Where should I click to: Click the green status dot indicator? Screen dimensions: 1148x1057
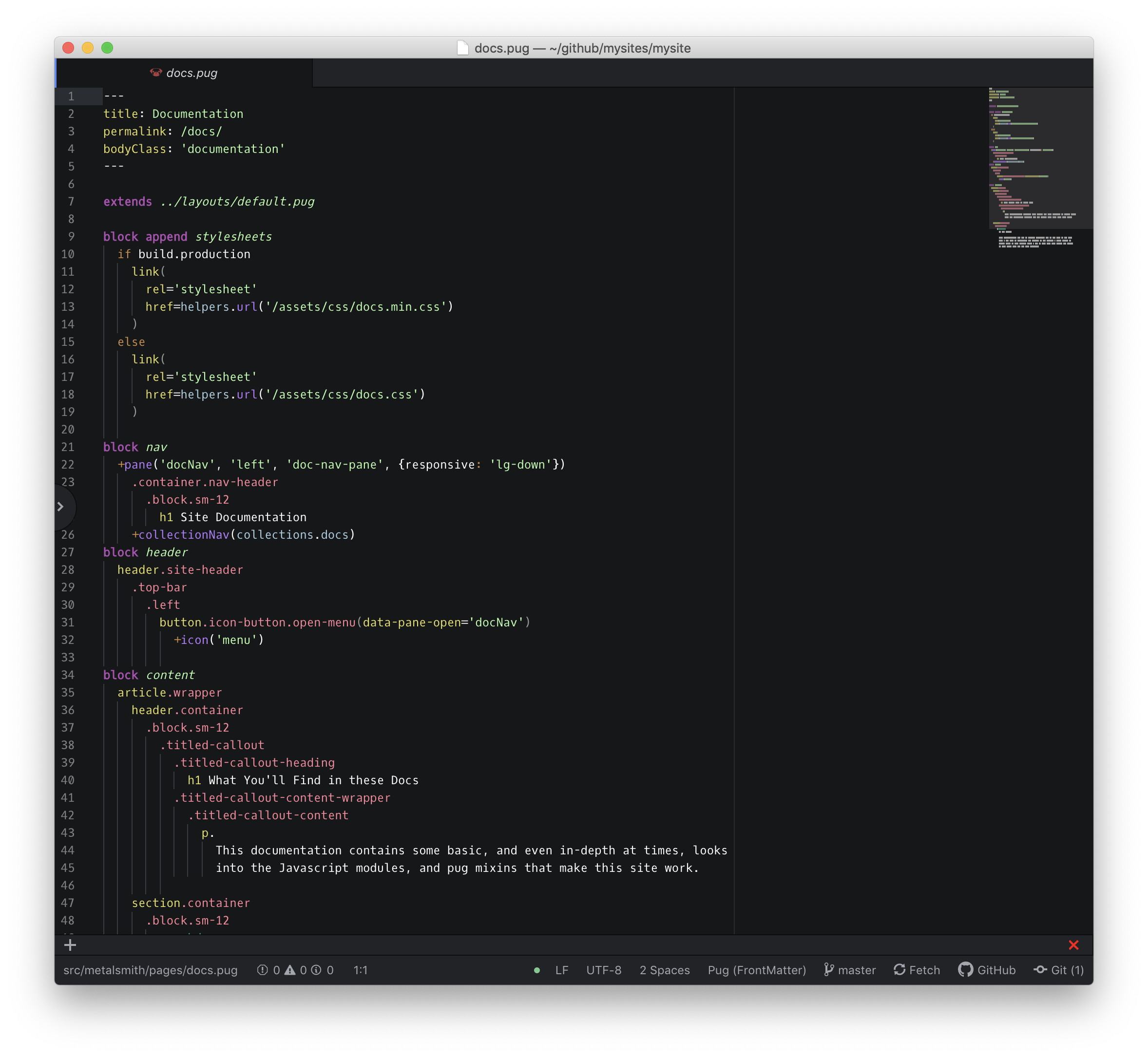537,970
